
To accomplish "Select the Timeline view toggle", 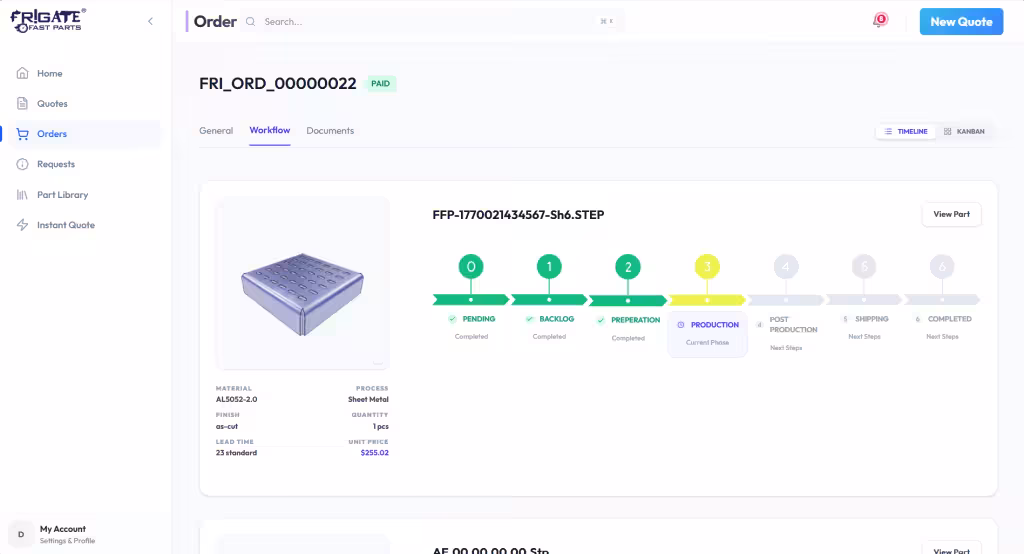I will [906, 131].
